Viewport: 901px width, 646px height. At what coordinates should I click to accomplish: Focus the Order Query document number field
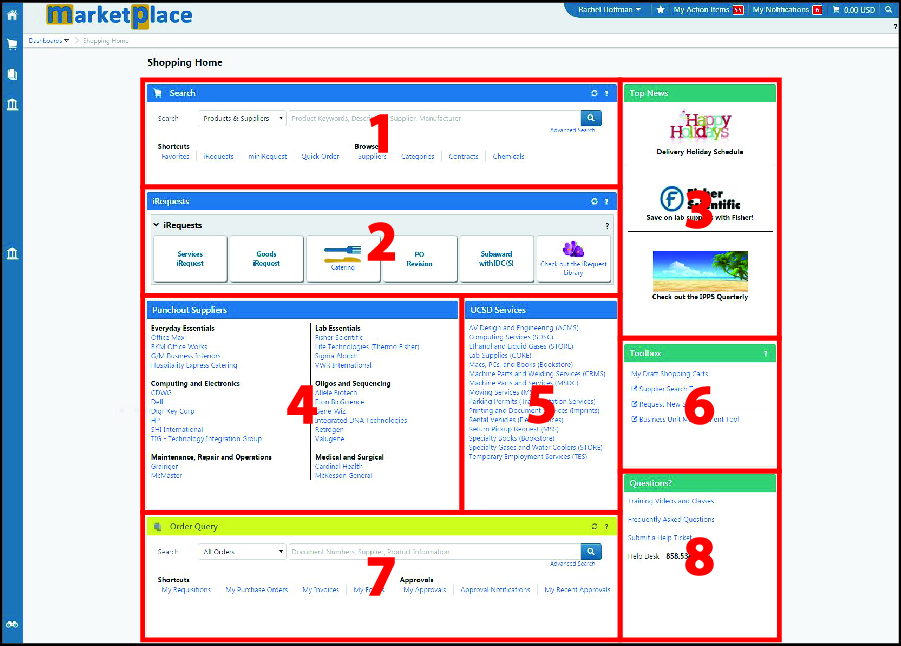434,552
